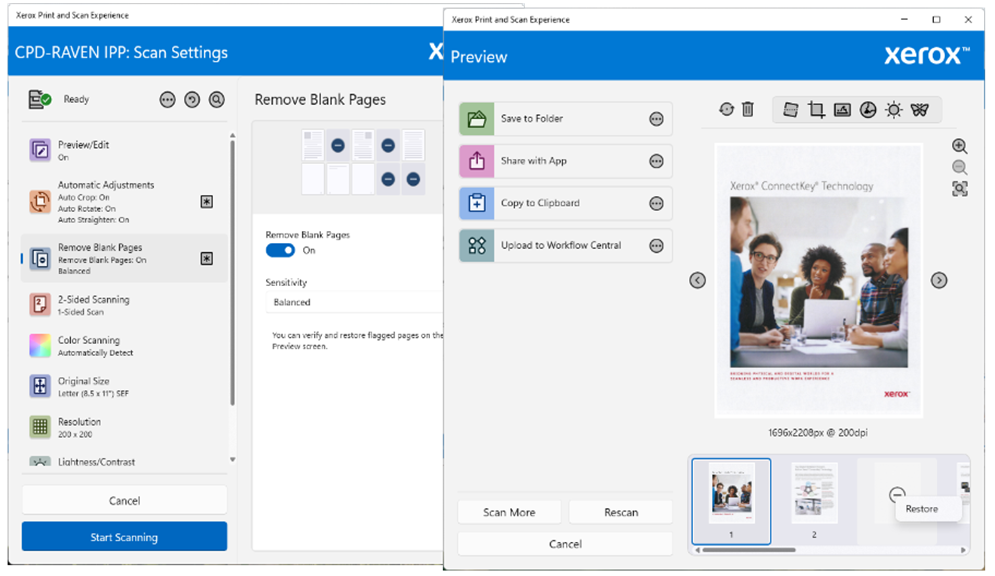995x576 pixels.
Task: Maximize the Preview window
Action: (x=936, y=20)
